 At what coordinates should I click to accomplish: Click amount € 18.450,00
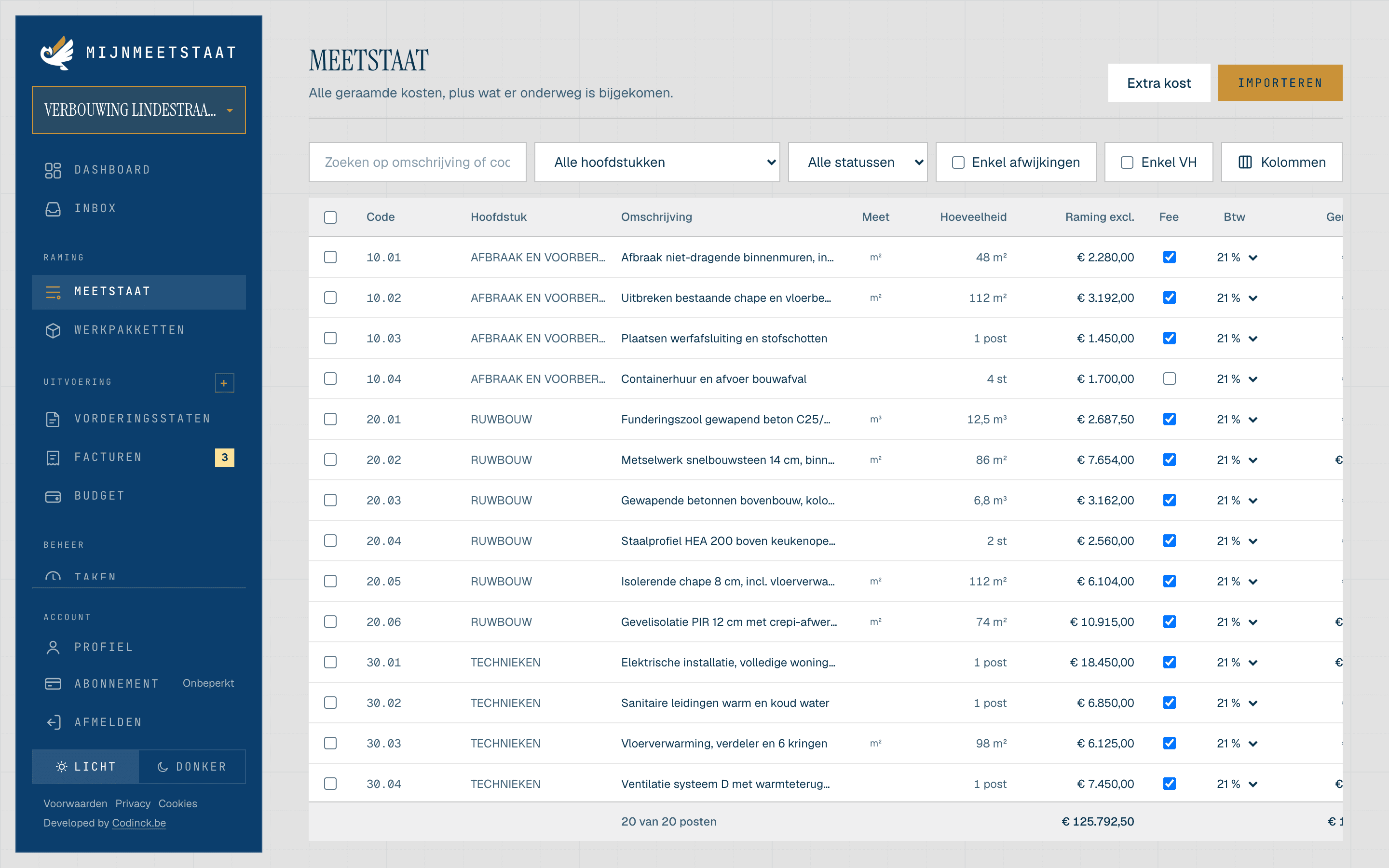[x=1102, y=663]
